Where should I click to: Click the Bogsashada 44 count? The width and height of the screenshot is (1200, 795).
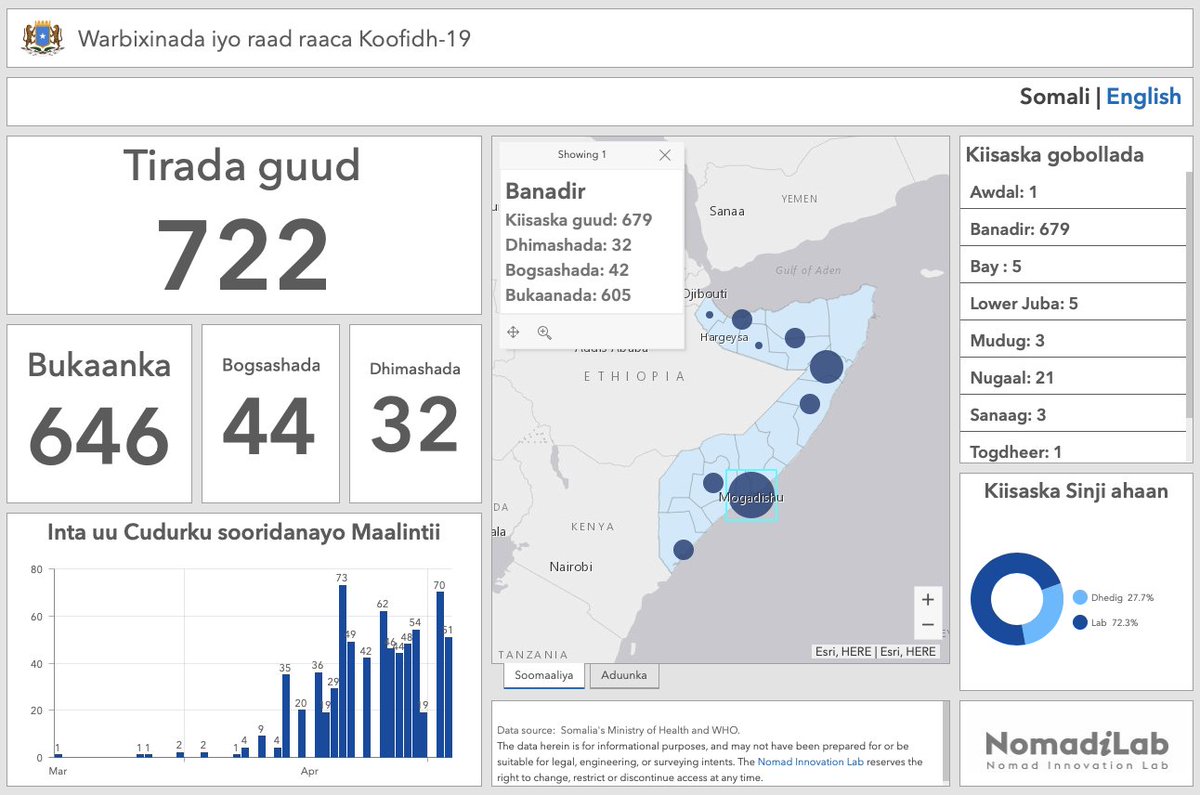tap(269, 427)
